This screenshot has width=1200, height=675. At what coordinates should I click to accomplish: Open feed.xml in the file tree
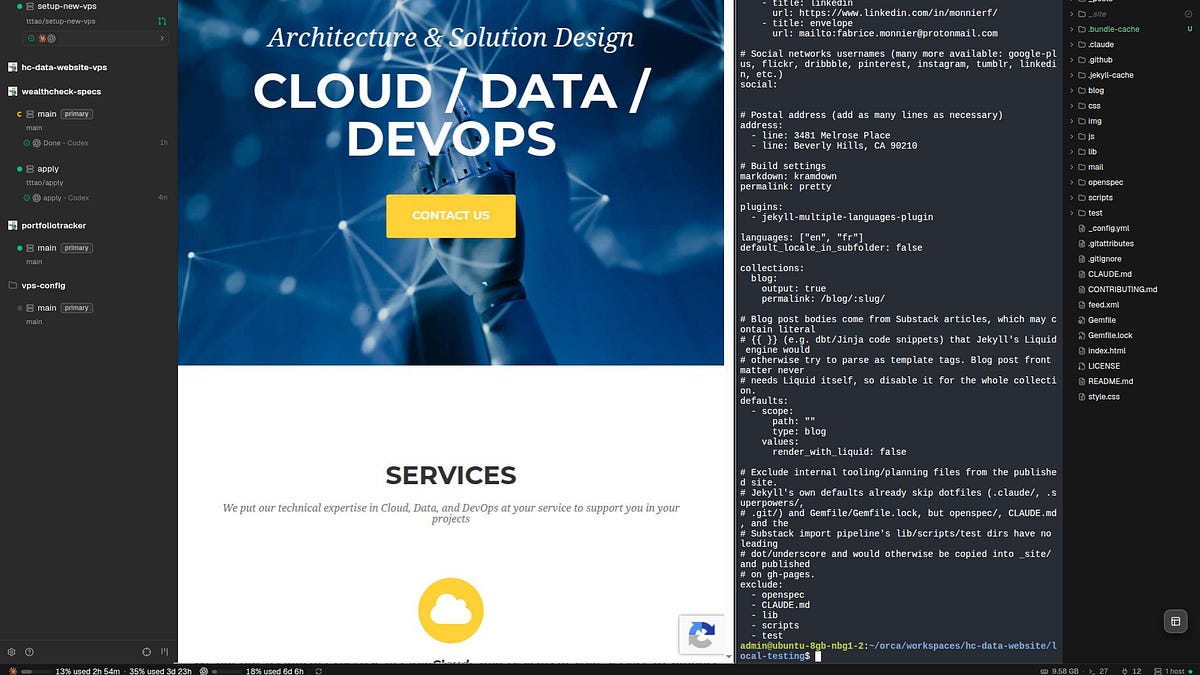(1104, 305)
